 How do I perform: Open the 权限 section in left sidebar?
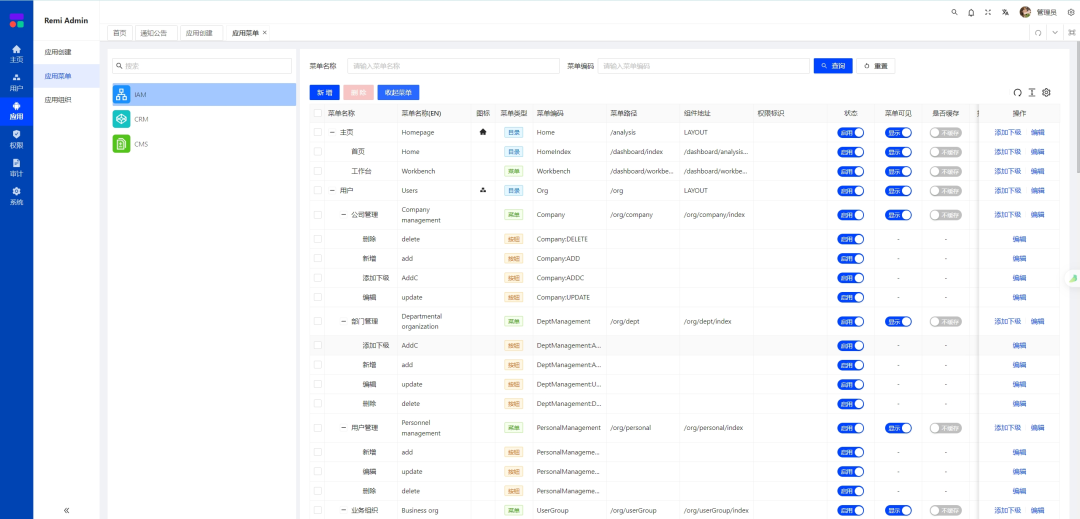[x=16, y=138]
